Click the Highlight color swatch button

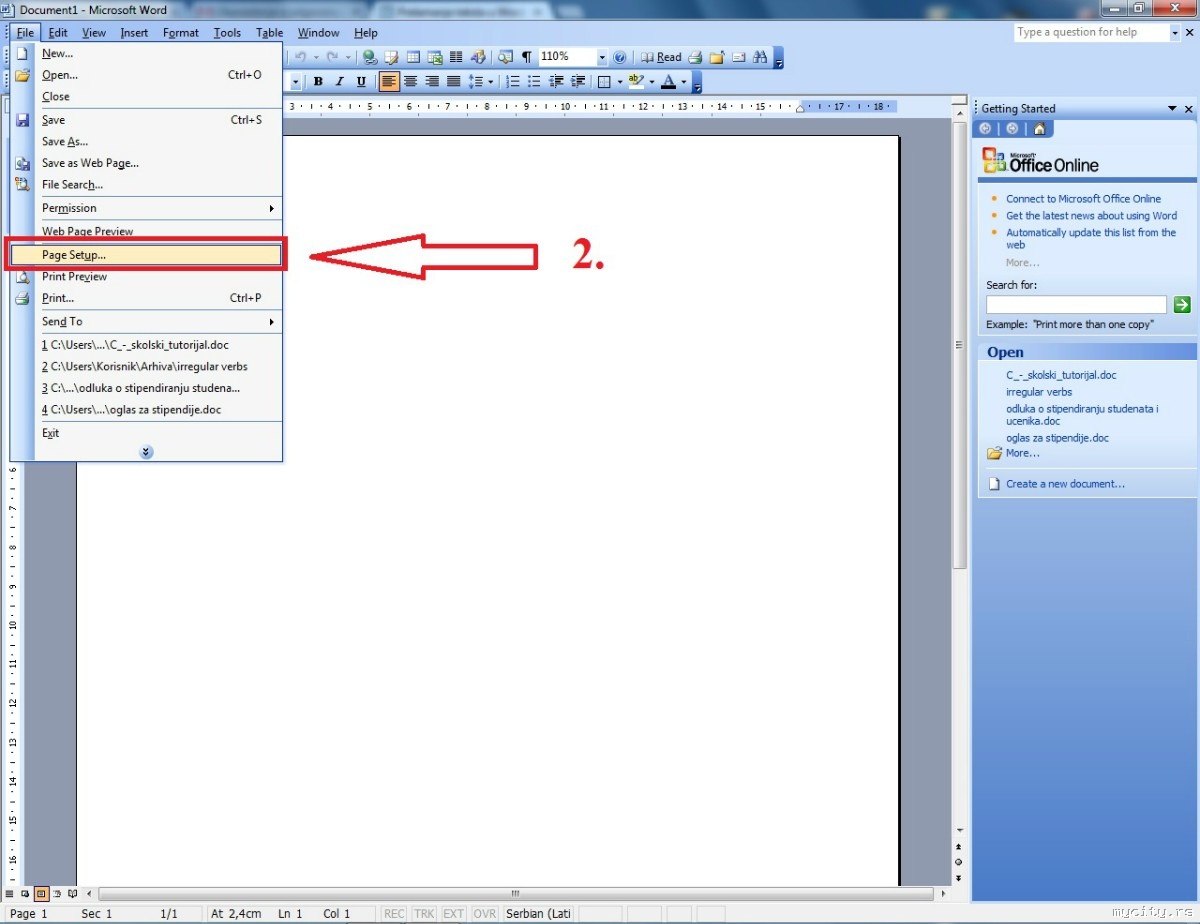click(637, 82)
